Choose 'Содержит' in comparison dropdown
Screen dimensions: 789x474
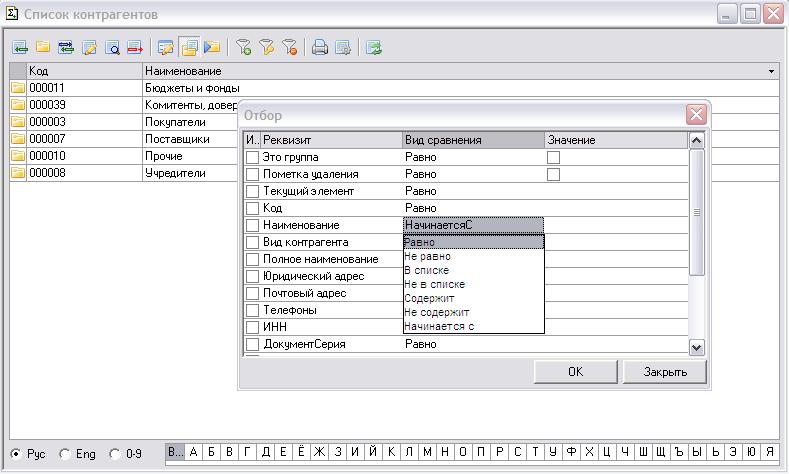tap(429, 298)
